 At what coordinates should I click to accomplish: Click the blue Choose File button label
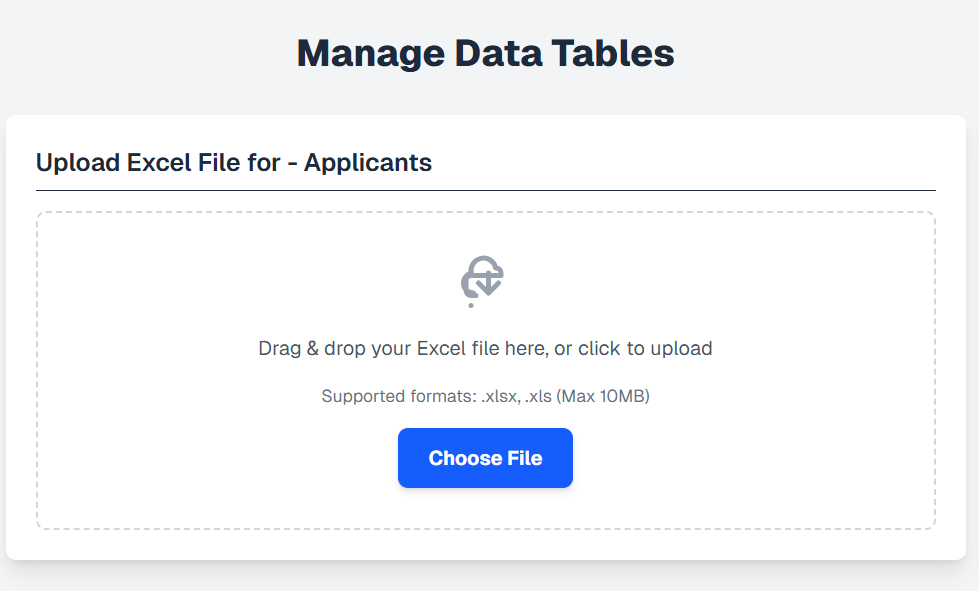pos(485,458)
